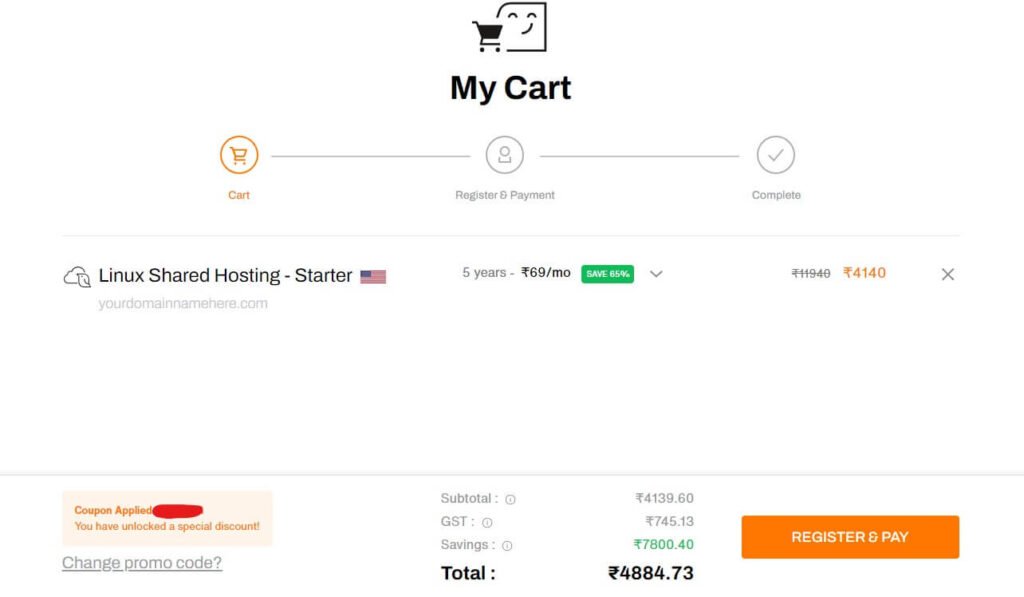This screenshot has width=1024, height=597.
Task: Click the Coupon Applied notification box
Action: coord(167,518)
